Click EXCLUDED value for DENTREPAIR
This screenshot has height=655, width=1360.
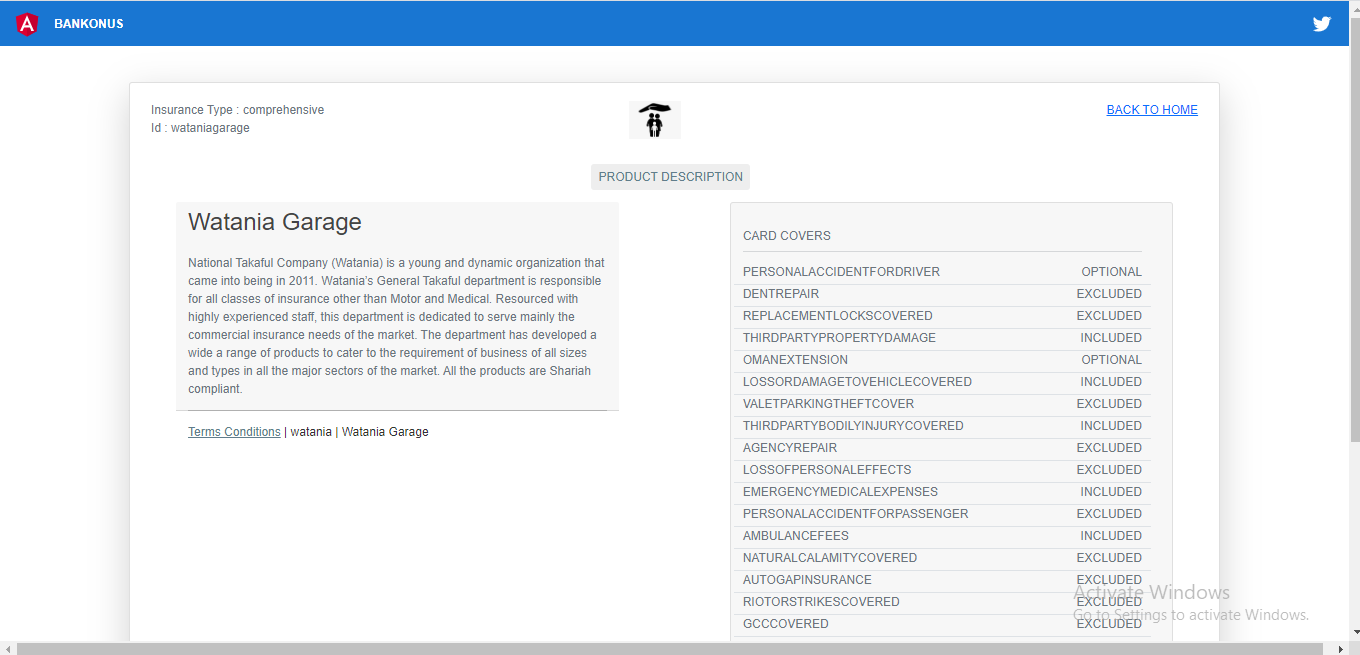tap(1109, 294)
